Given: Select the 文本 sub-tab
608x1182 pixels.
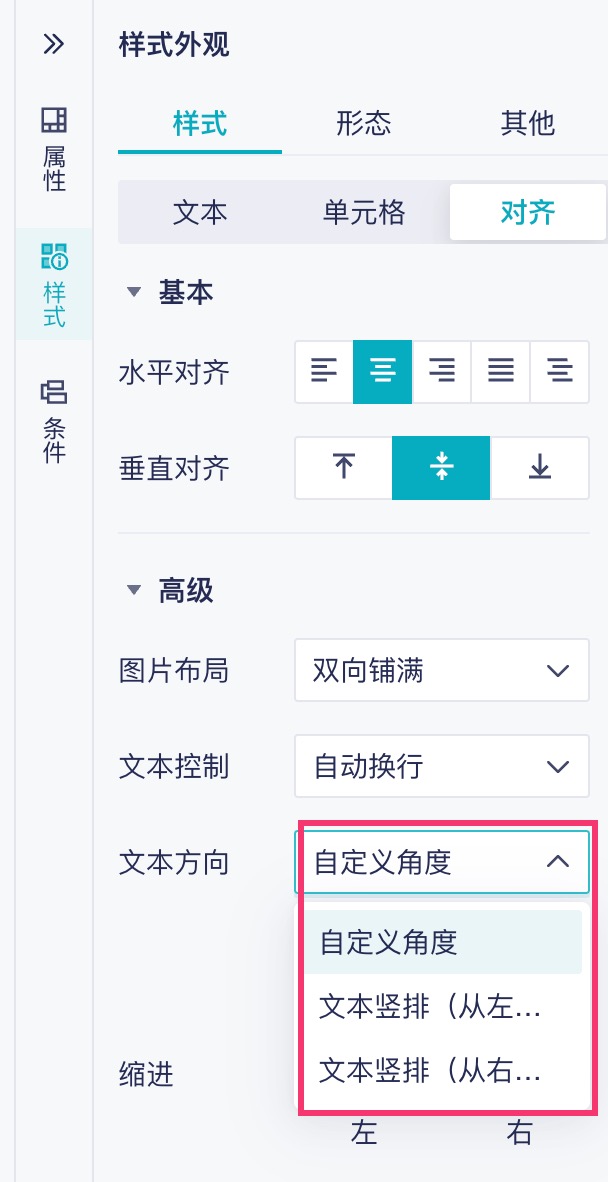Looking at the screenshot, I should (200, 213).
